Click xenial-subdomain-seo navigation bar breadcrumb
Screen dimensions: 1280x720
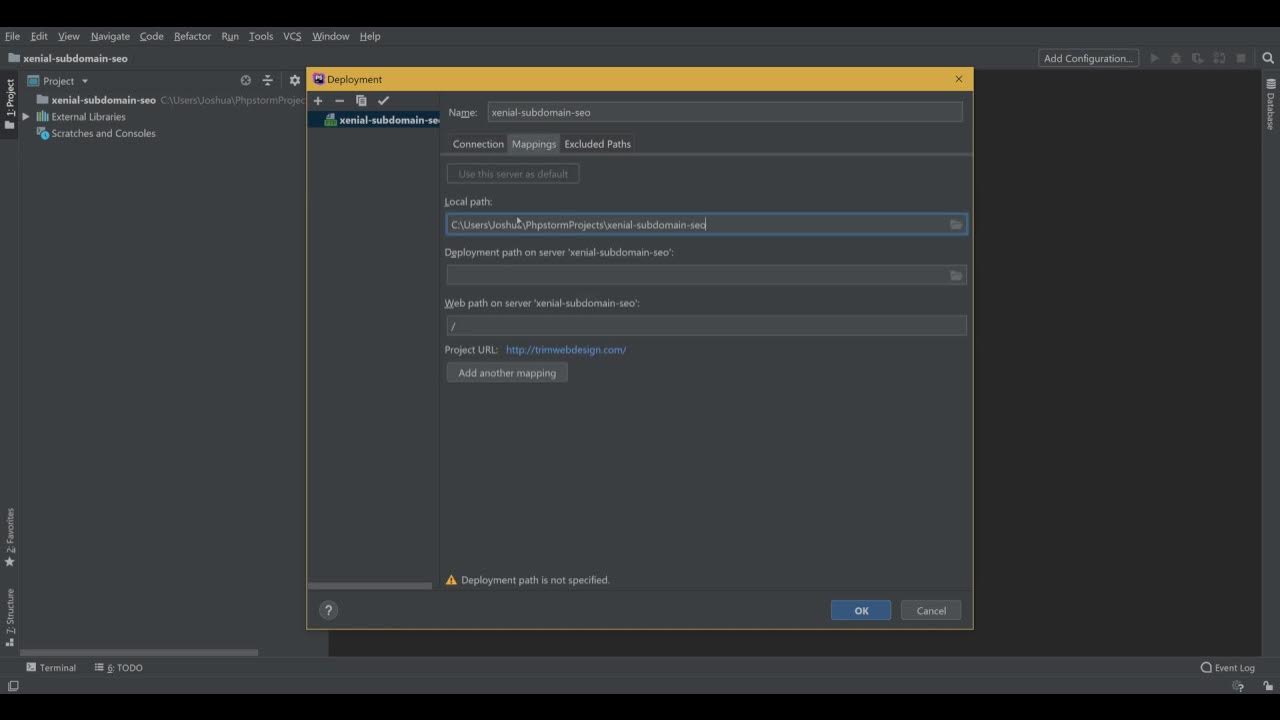[x=68, y=58]
